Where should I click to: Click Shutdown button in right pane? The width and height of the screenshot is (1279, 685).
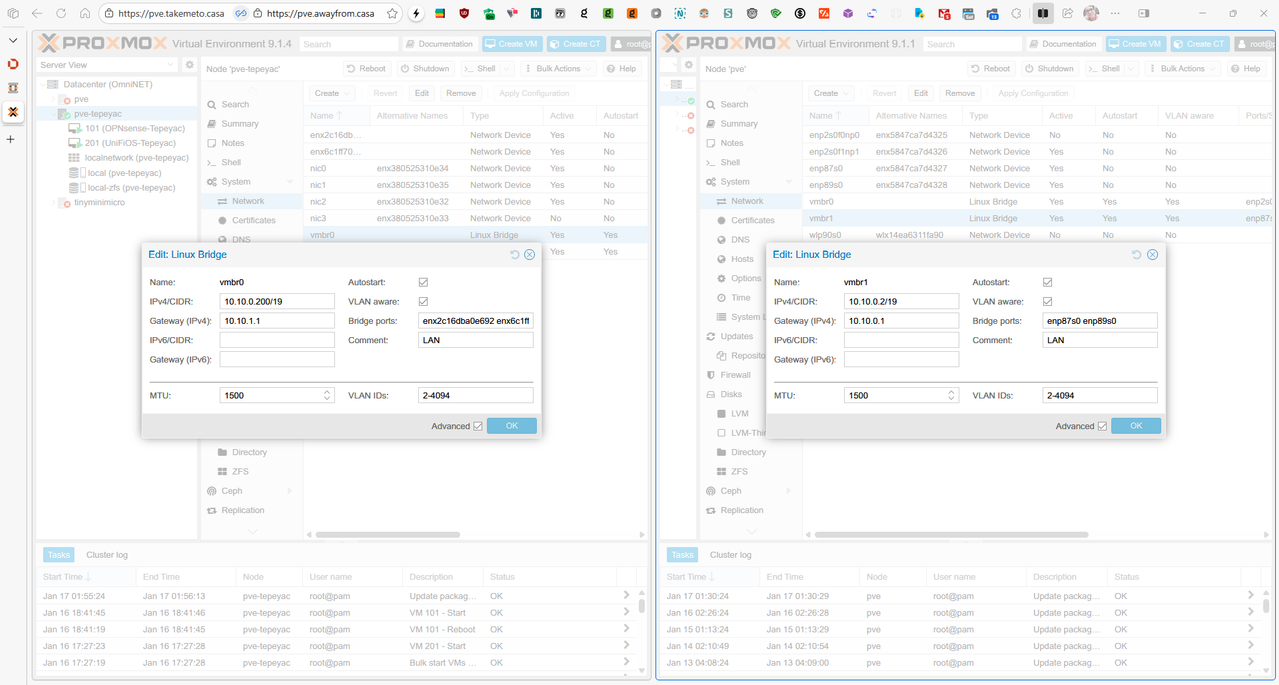click(x=1048, y=69)
